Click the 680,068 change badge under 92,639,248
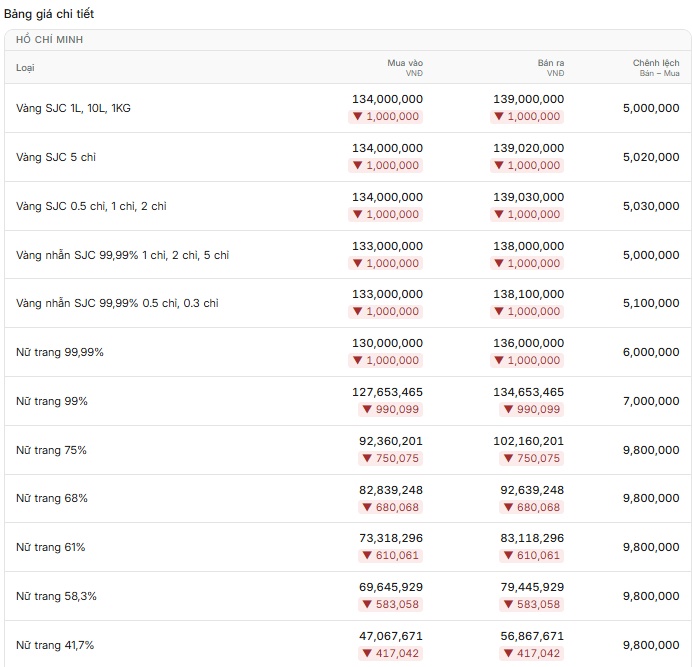The height and width of the screenshot is (667, 692). 532,508
